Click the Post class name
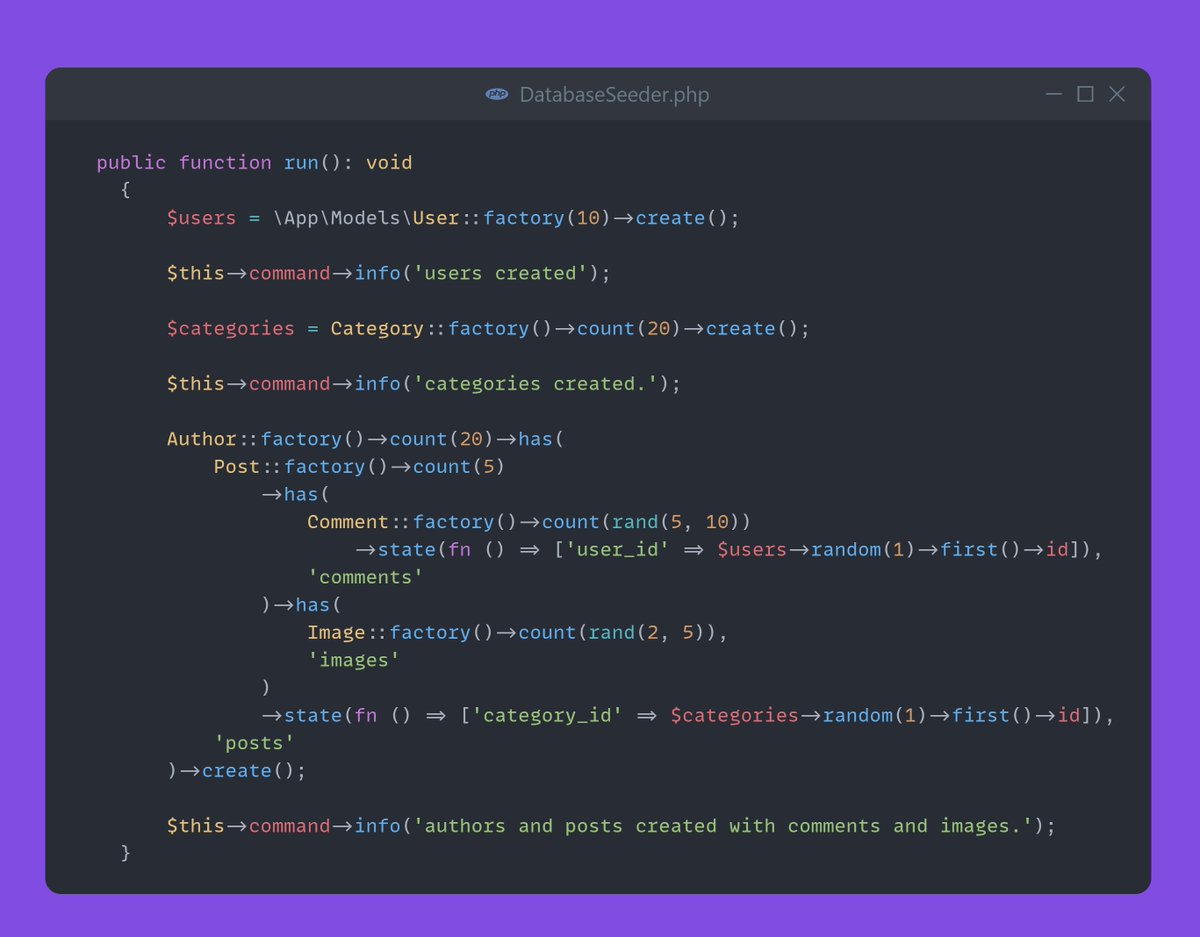This screenshot has height=937, width=1200. click(x=236, y=466)
